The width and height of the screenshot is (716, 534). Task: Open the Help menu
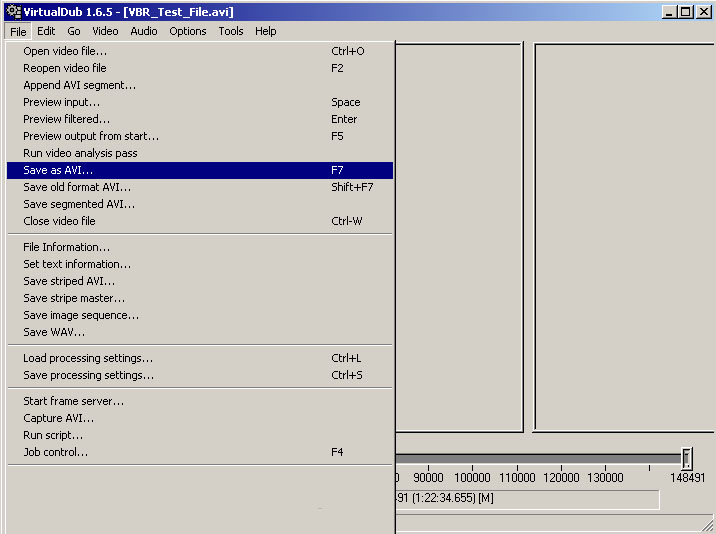[266, 31]
